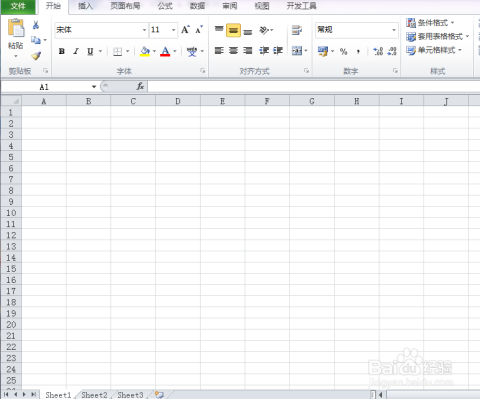Click the Increase Decimal icon
This screenshot has height=399, width=480.
378,51
